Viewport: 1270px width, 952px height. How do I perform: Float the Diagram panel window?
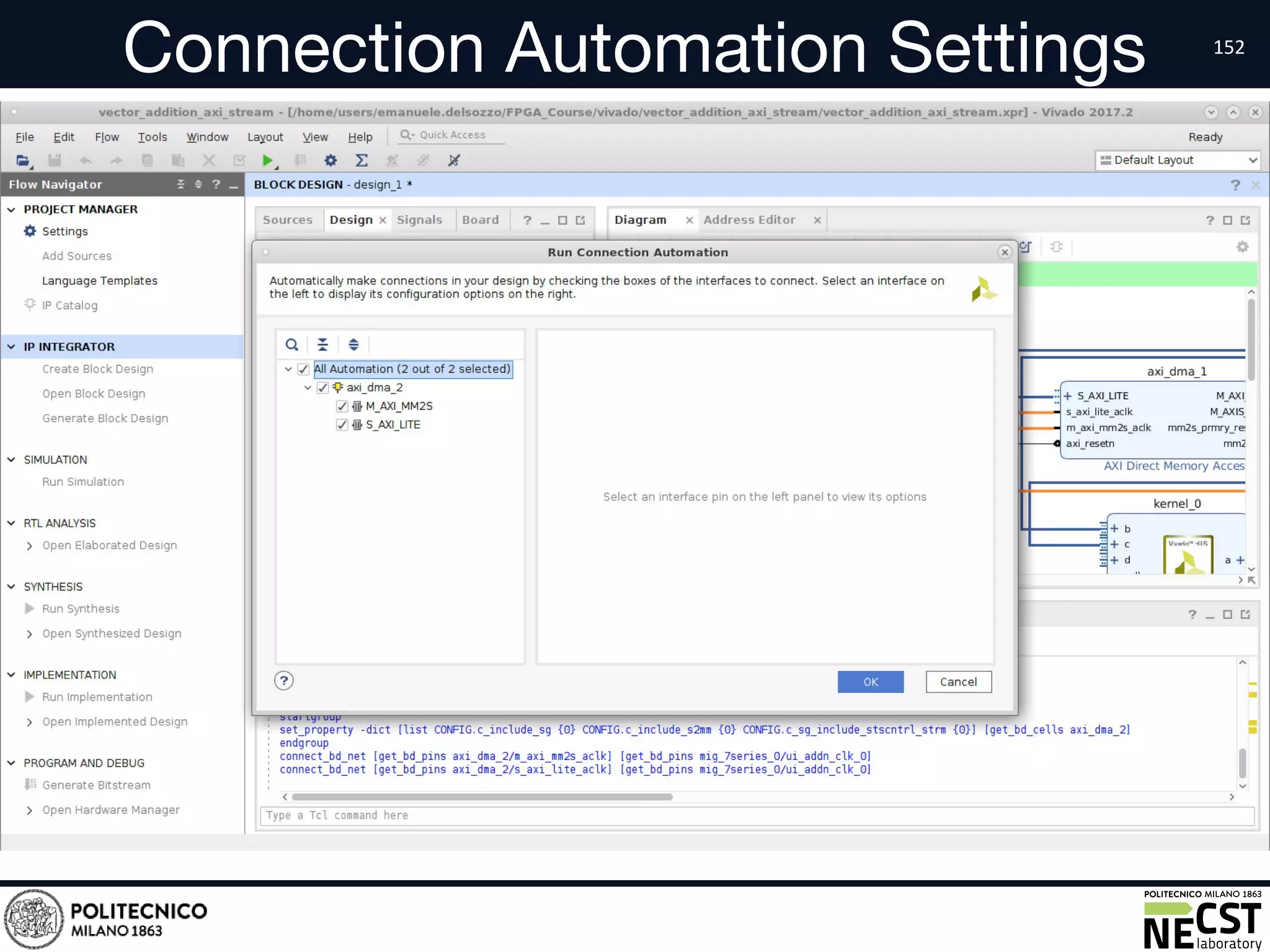tap(1245, 220)
